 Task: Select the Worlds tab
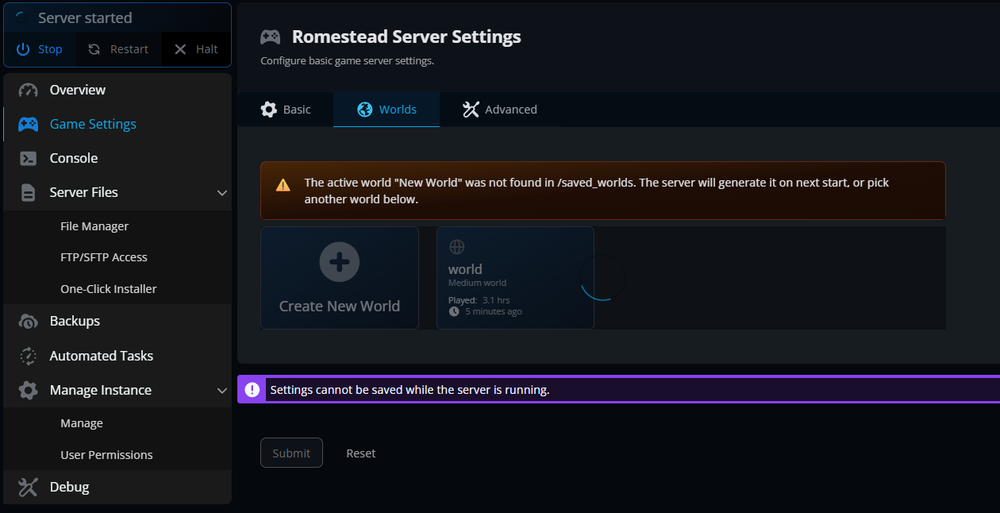coord(386,109)
